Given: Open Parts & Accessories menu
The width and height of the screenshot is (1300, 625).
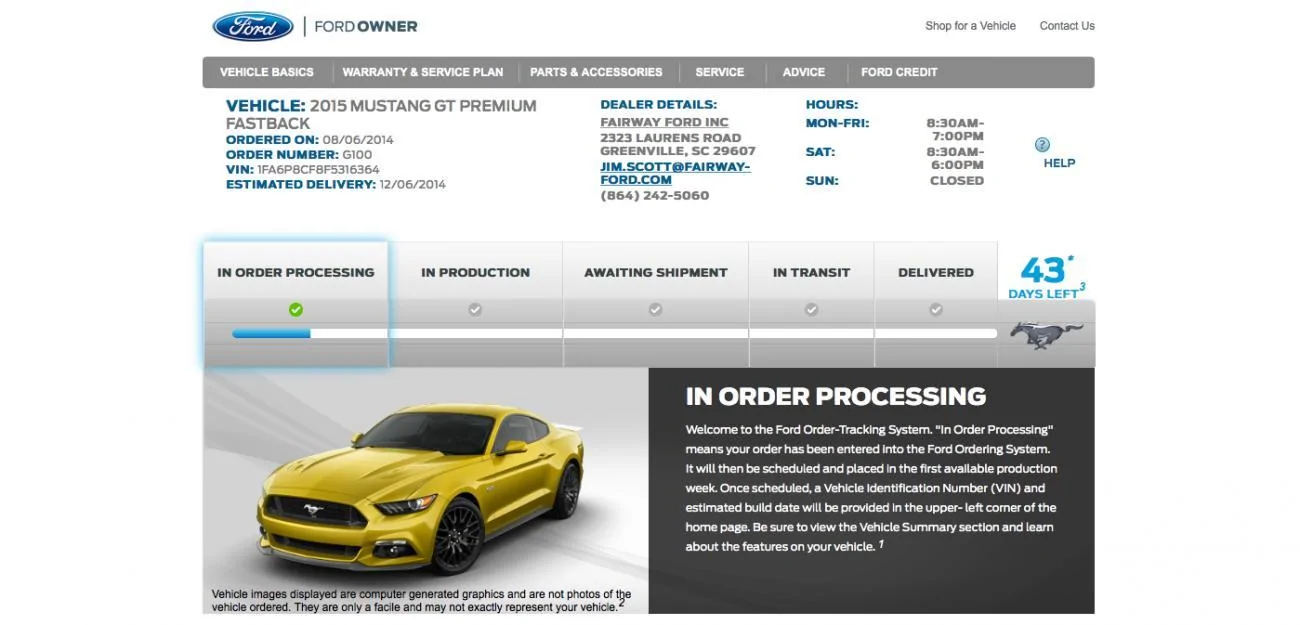Looking at the screenshot, I should tap(596, 72).
